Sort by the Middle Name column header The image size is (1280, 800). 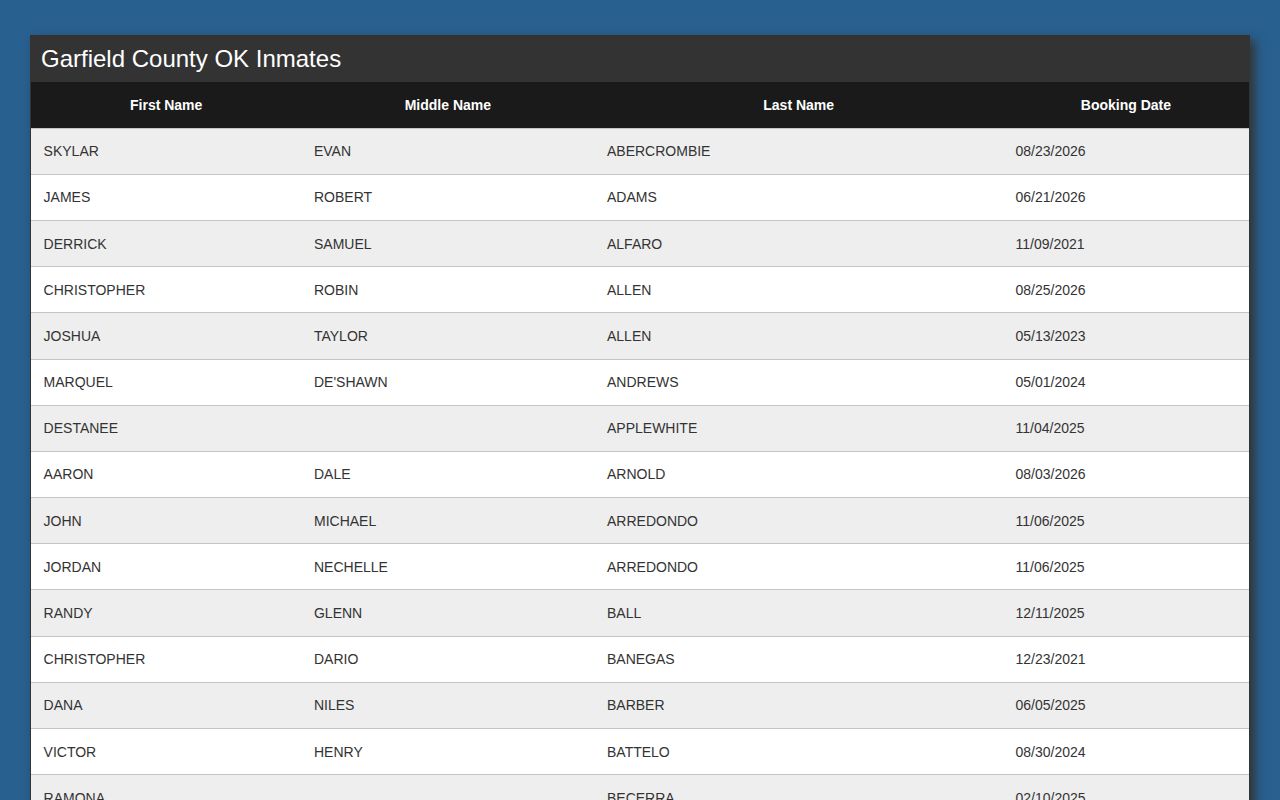[447, 105]
